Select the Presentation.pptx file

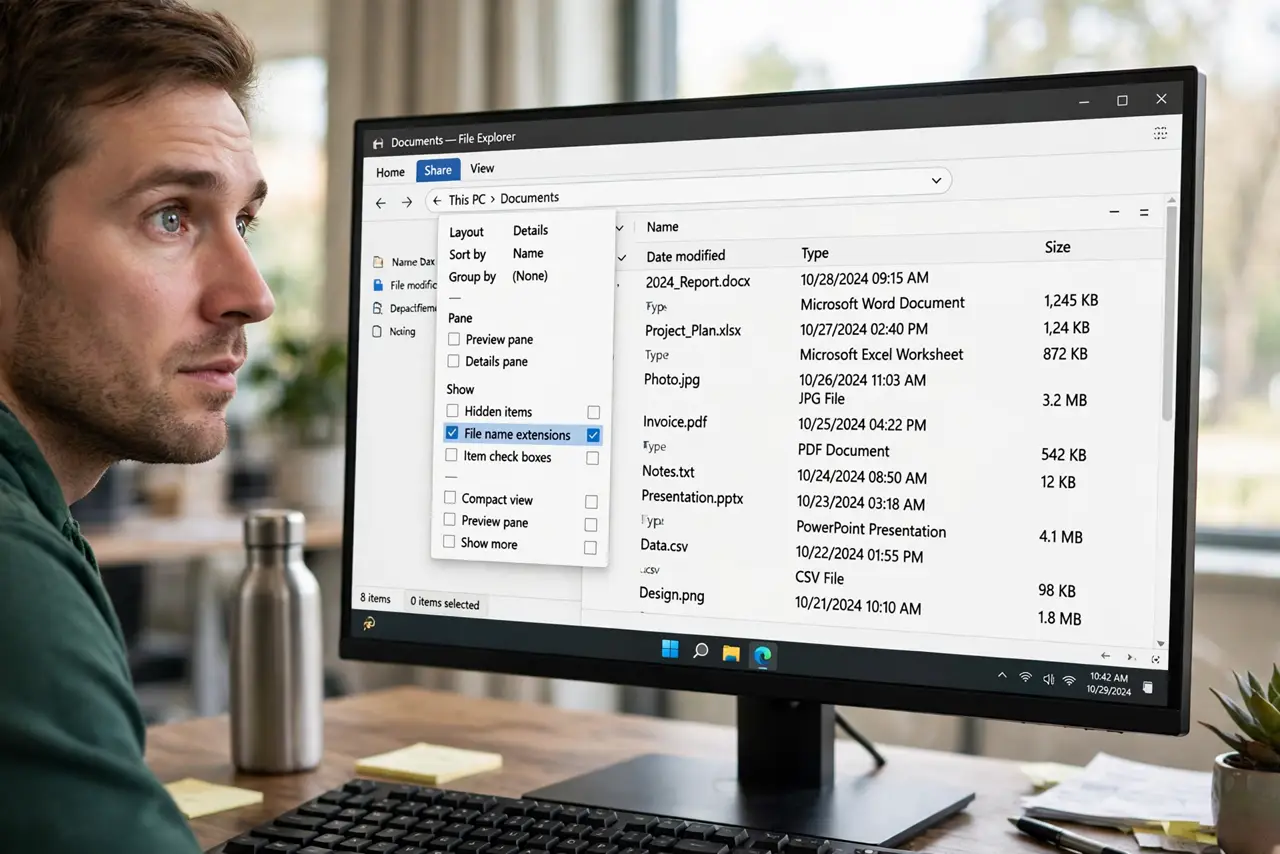click(x=692, y=497)
